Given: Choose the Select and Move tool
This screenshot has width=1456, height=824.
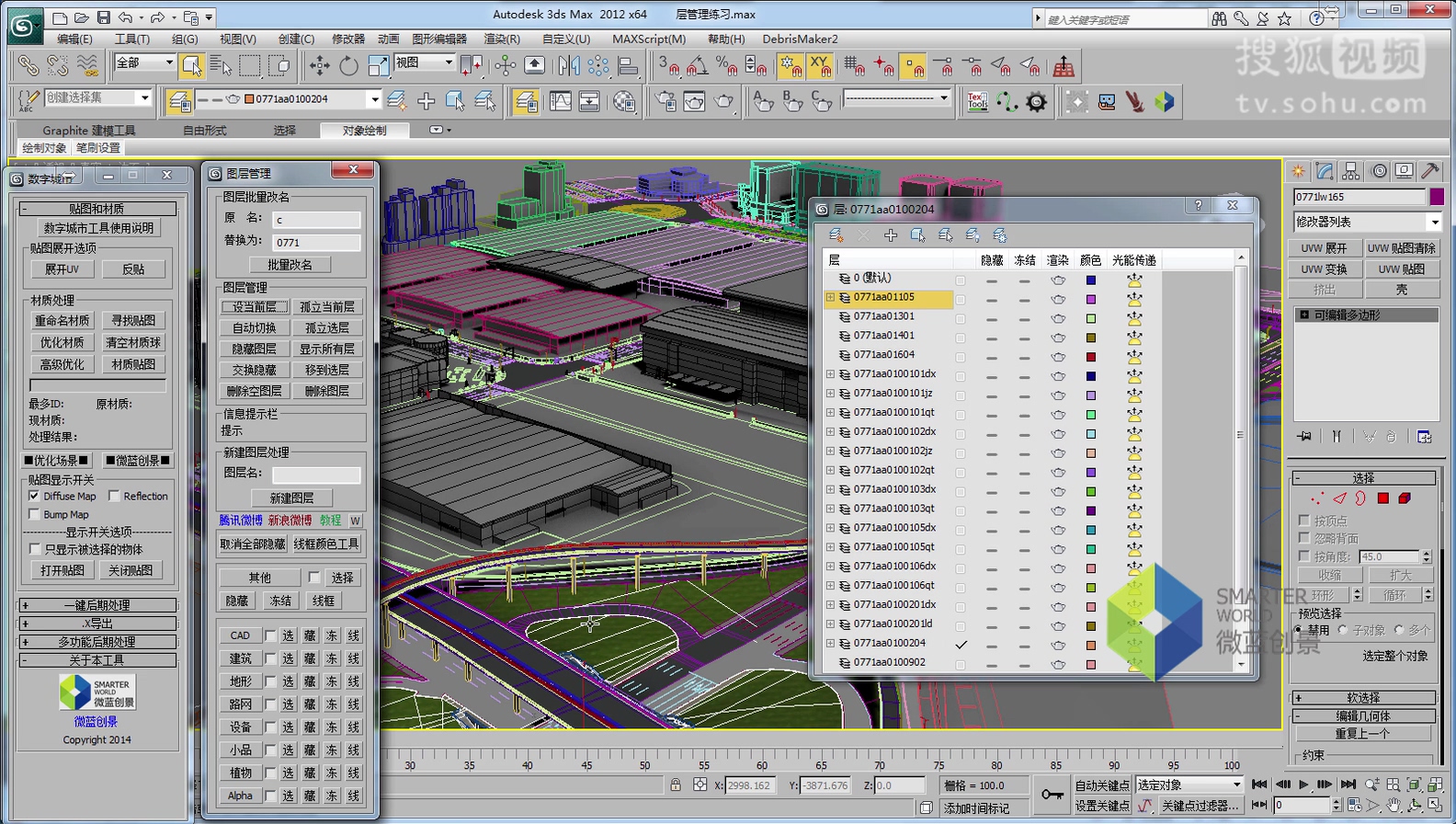Looking at the screenshot, I should [x=319, y=65].
